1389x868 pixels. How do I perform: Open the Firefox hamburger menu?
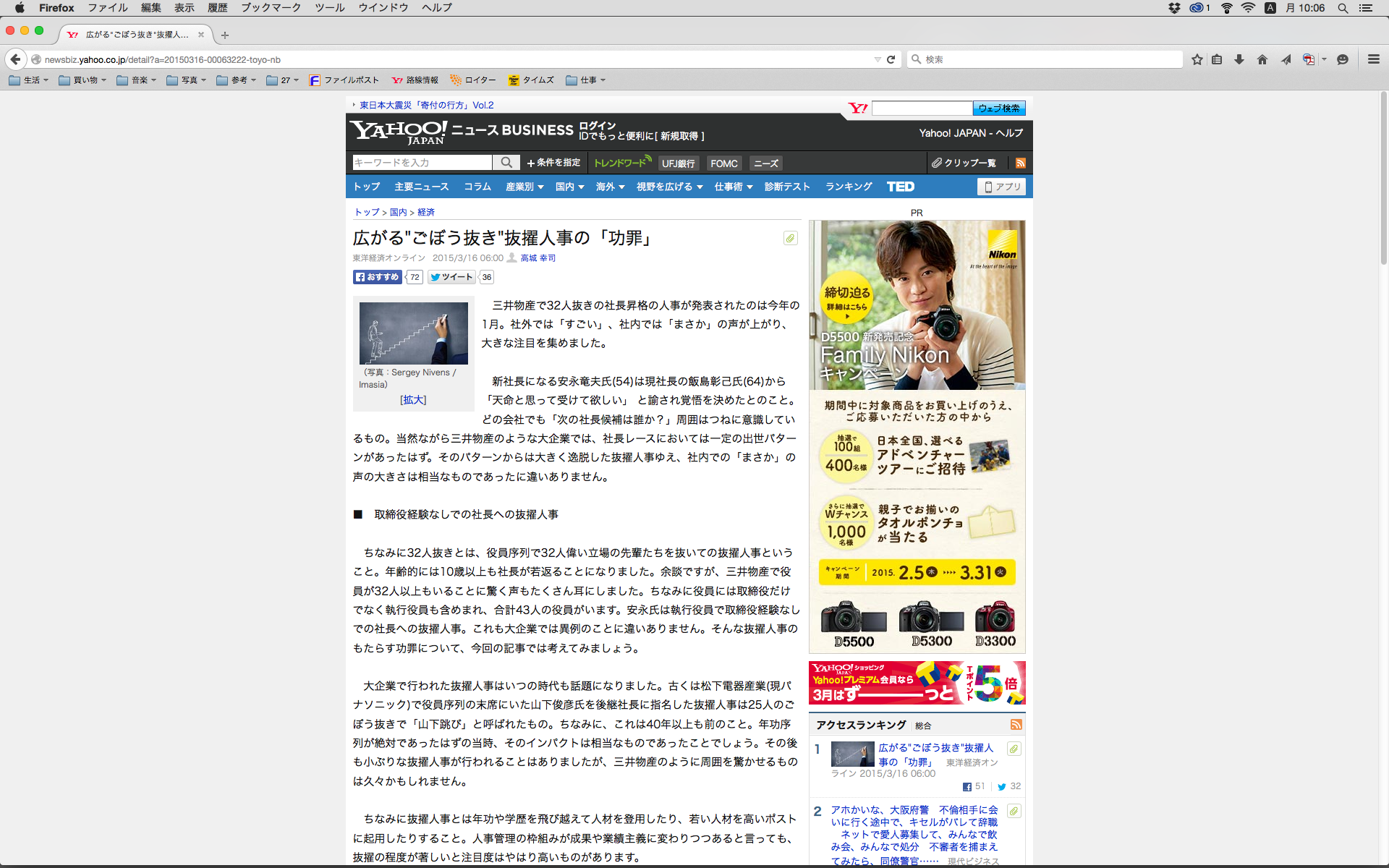1374,59
